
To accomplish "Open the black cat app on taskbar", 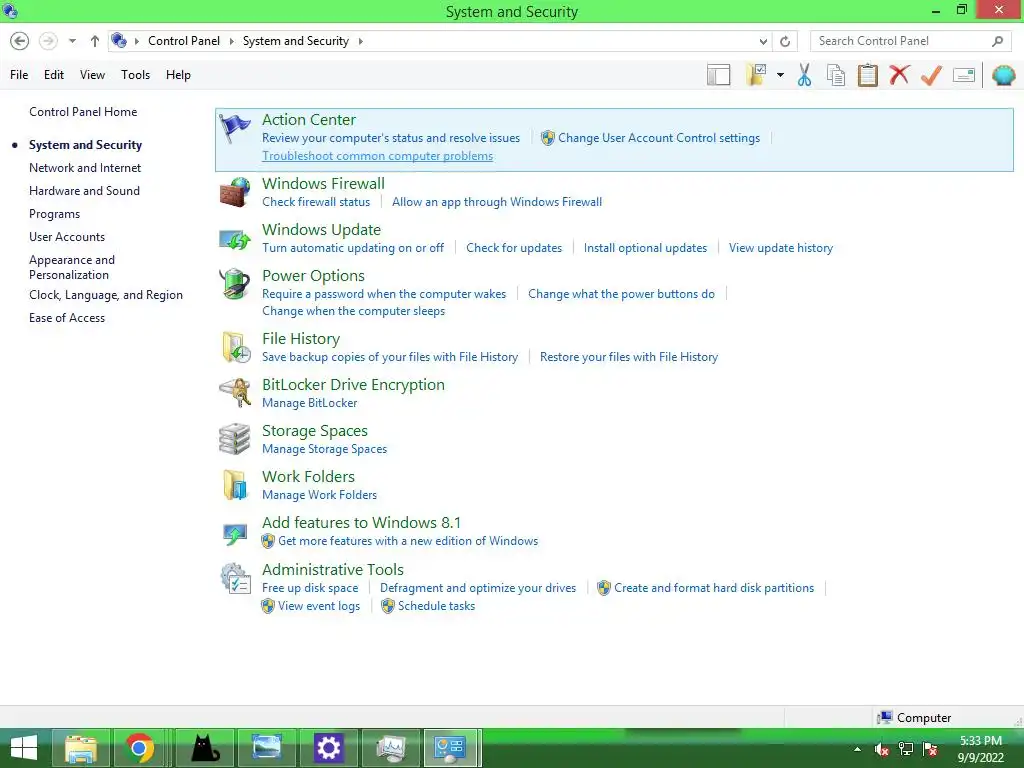I will [205, 748].
